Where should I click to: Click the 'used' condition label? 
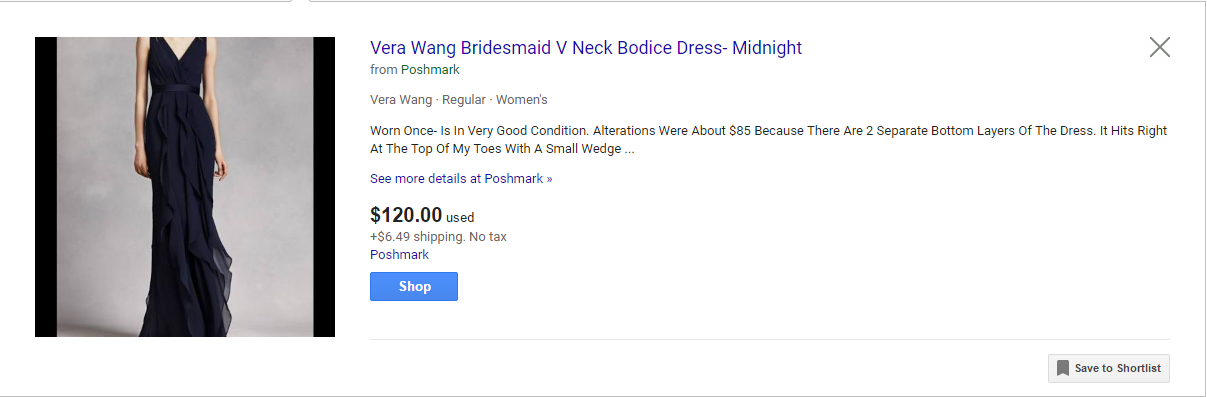(460, 217)
